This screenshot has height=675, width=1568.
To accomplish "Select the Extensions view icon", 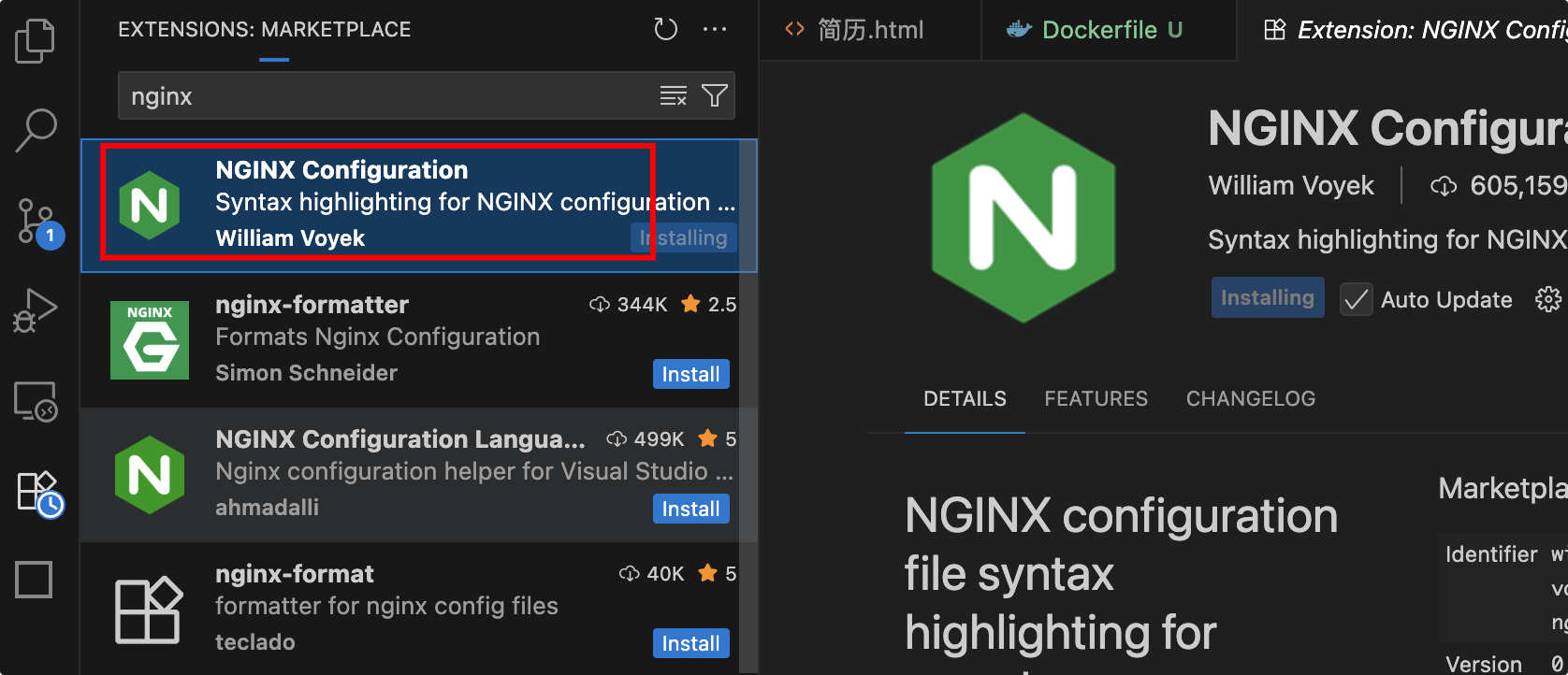I will (39, 494).
